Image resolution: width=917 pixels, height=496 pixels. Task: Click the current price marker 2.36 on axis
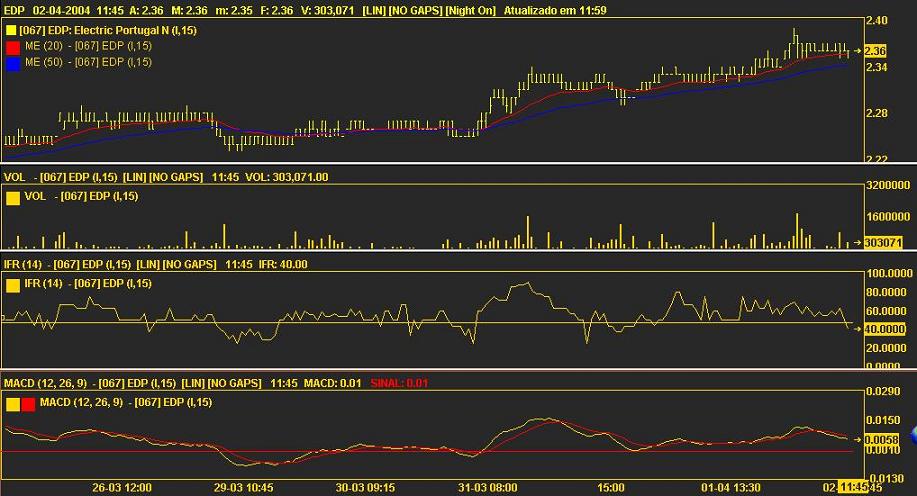click(875, 51)
